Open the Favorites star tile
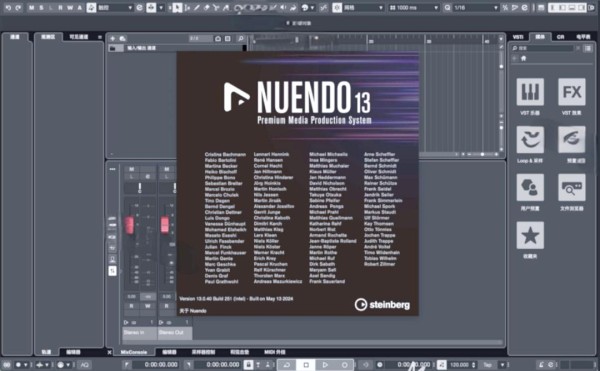600x371 pixels. pyautogui.click(x=530, y=235)
